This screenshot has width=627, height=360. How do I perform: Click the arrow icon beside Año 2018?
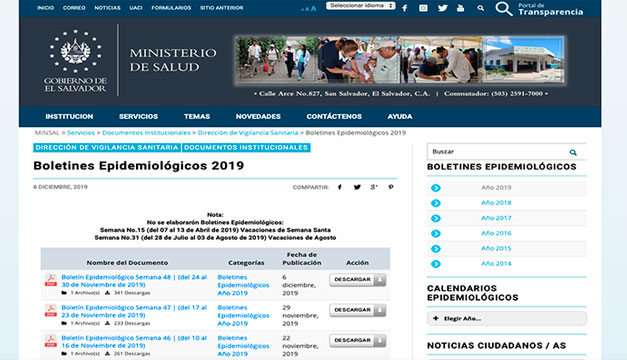(x=436, y=203)
